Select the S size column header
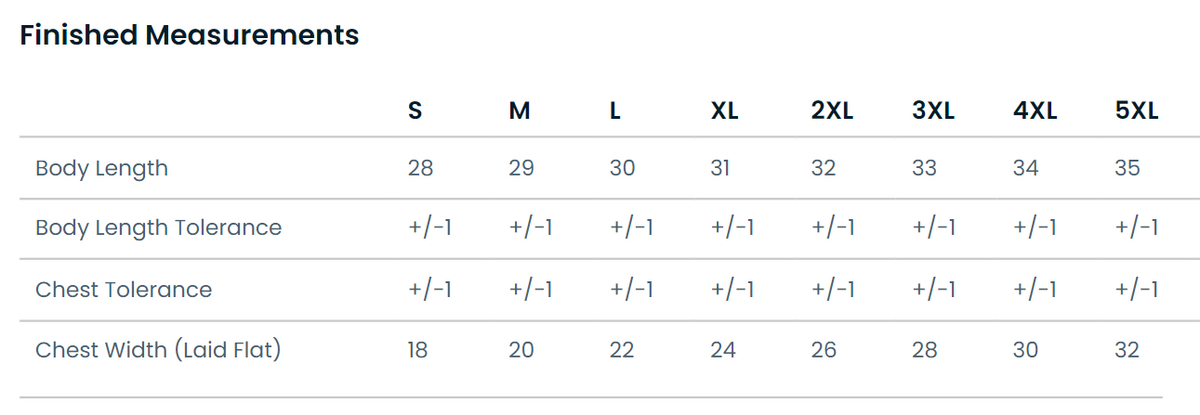Viewport: 1200px width, 415px height. (415, 112)
